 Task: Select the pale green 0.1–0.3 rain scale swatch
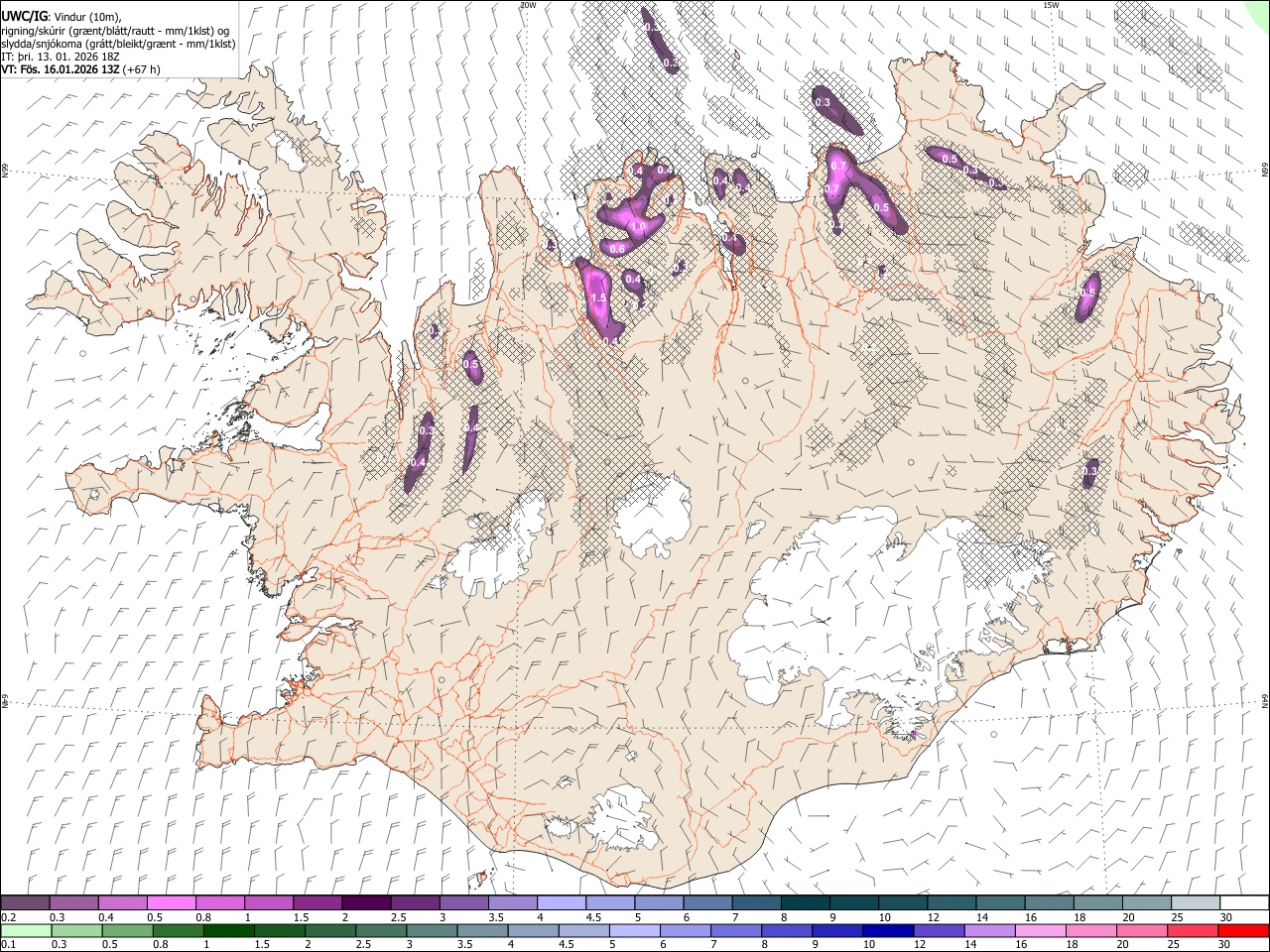[27, 931]
